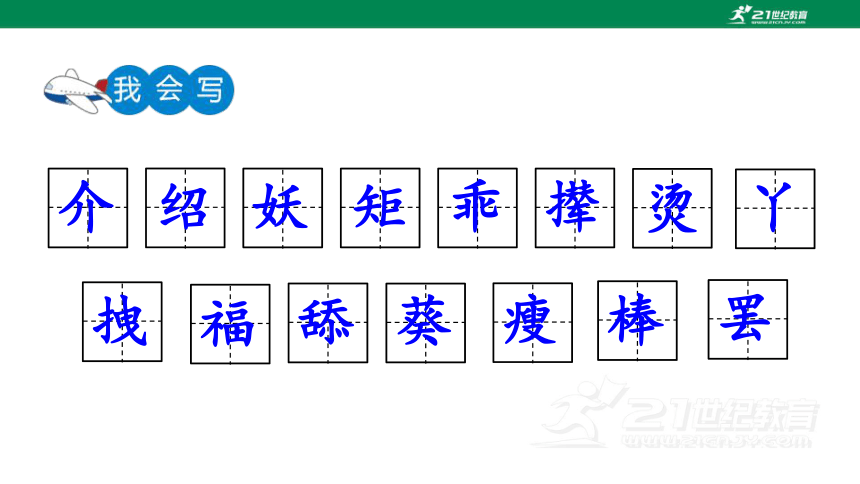Select the character card 棒
860x484 pixels.
point(637,320)
